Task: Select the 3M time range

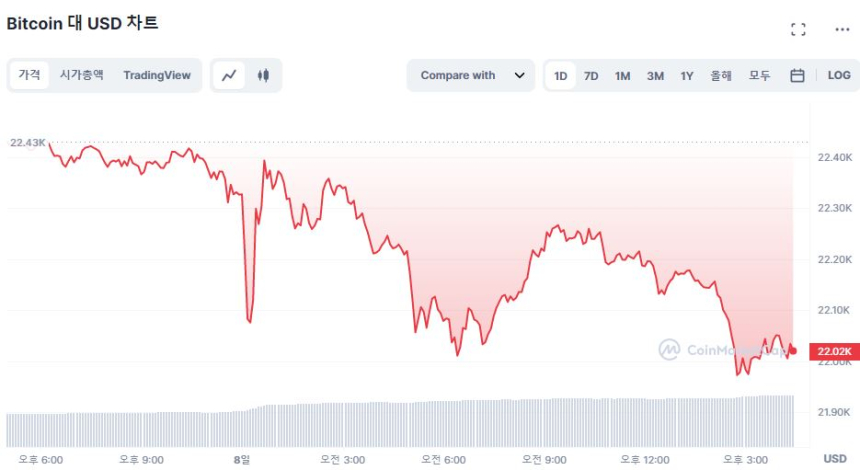Action: pyautogui.click(x=655, y=75)
